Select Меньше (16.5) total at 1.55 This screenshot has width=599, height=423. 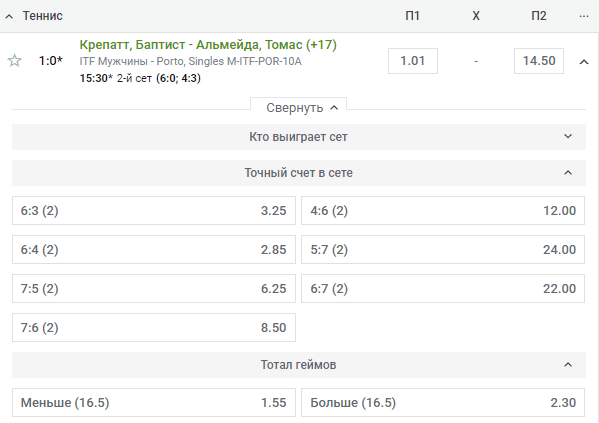154,402
